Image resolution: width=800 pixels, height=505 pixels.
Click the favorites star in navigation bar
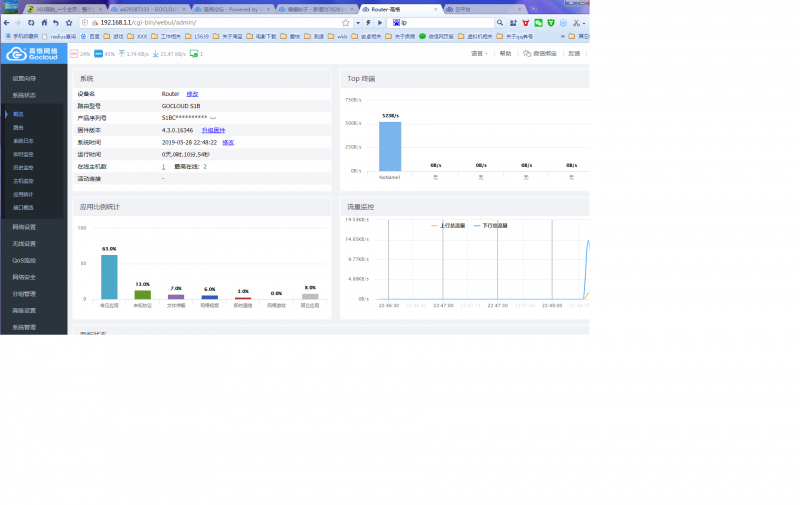(69, 22)
